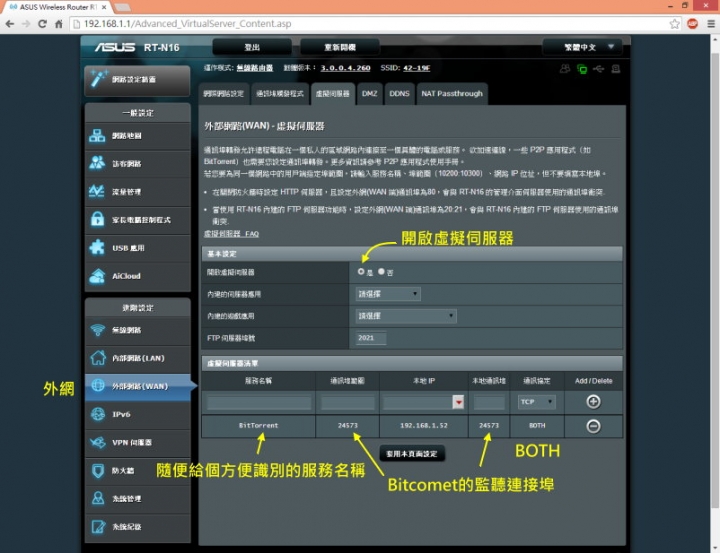Screen dimensions: 720x553
Task: Click the operation mode wireless router link
Action: (x=255, y=68)
